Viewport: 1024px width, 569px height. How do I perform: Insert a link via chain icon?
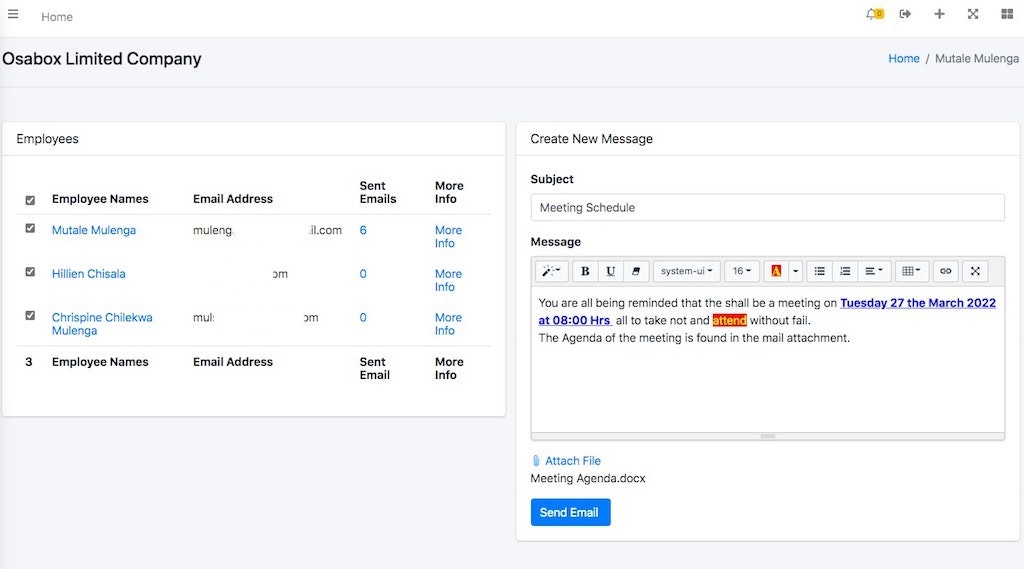click(946, 271)
